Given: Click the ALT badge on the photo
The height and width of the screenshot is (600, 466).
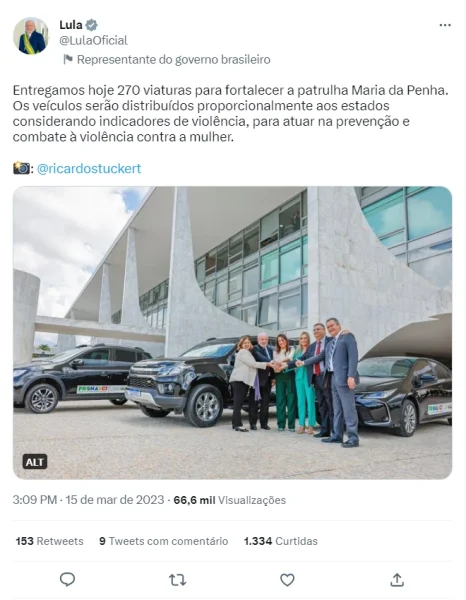Looking at the screenshot, I should [35, 462].
